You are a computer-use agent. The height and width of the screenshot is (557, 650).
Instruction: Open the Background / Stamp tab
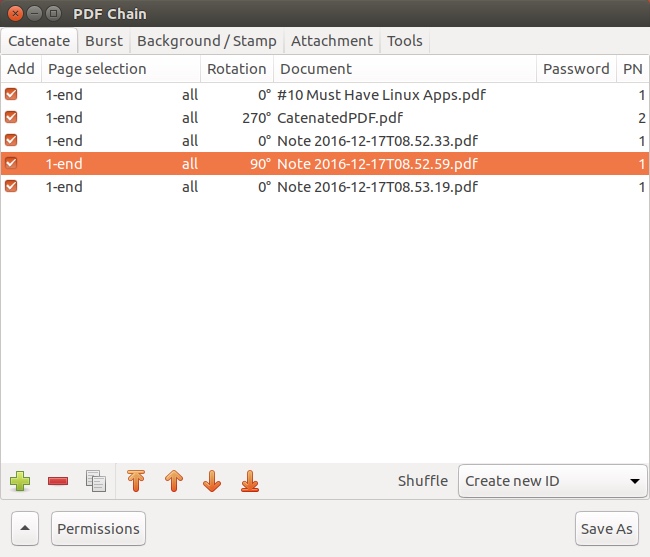206,41
